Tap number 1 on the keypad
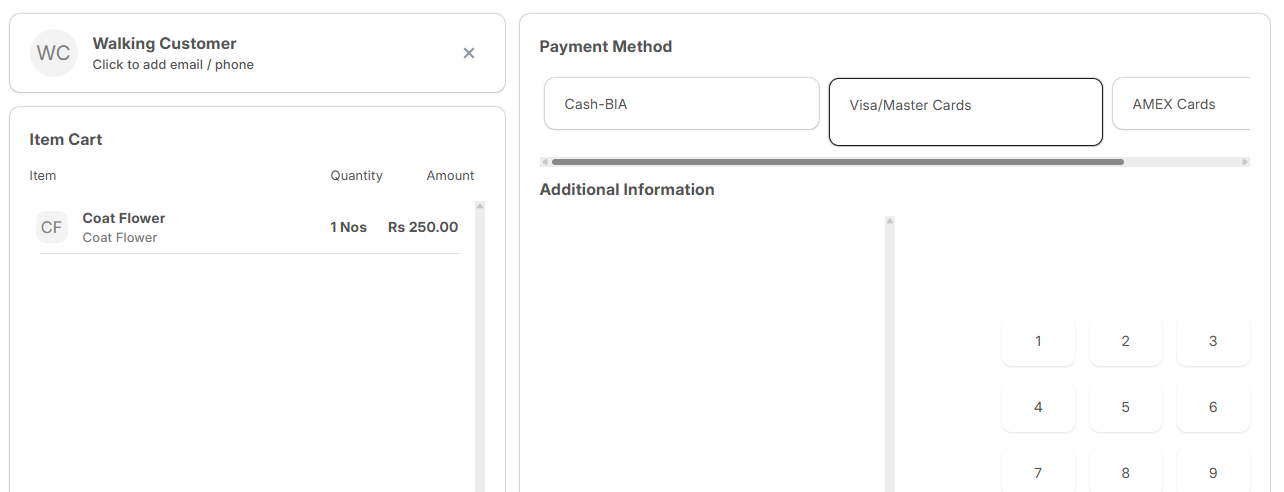This screenshot has height=492, width=1284. tap(1038, 341)
